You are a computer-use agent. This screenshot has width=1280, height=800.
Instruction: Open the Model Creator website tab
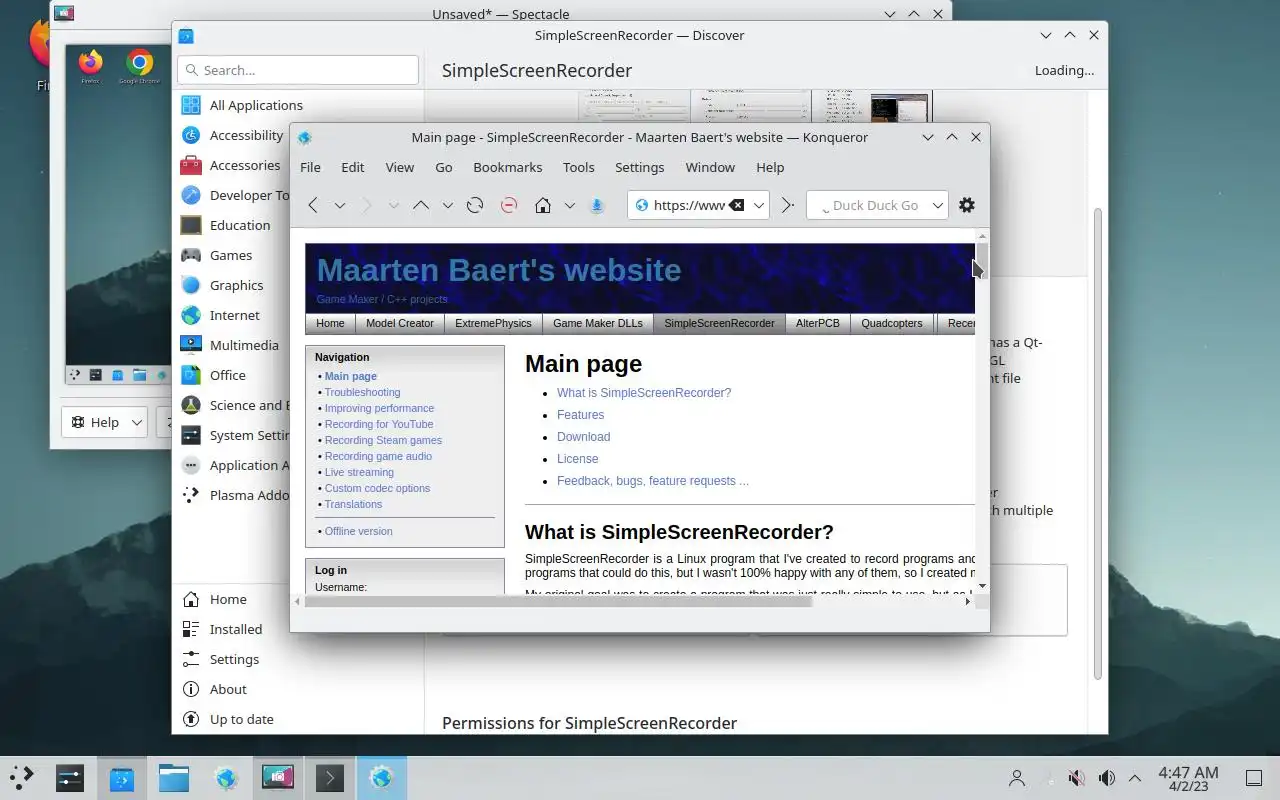pos(400,323)
